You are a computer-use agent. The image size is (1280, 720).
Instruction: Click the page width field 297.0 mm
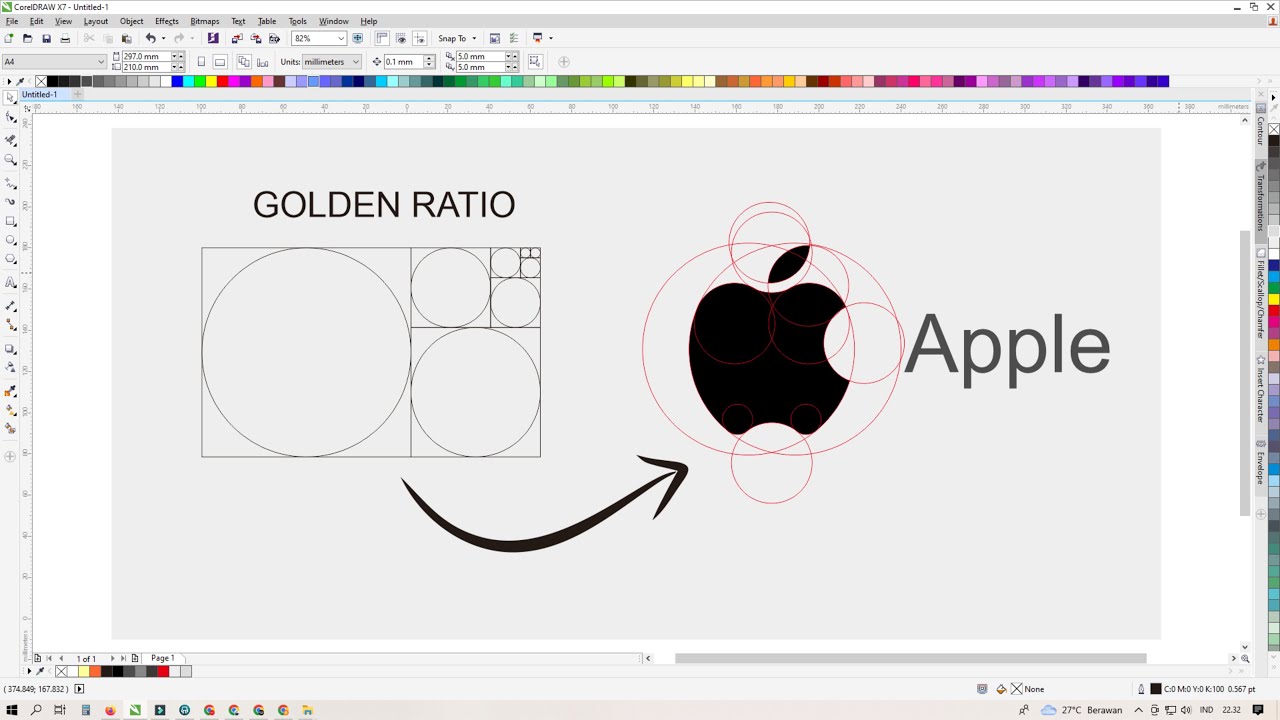(145, 56)
